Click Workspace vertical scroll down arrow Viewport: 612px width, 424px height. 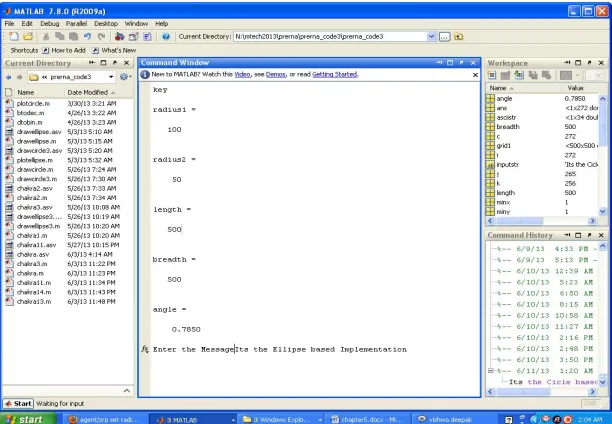[x=602, y=211]
